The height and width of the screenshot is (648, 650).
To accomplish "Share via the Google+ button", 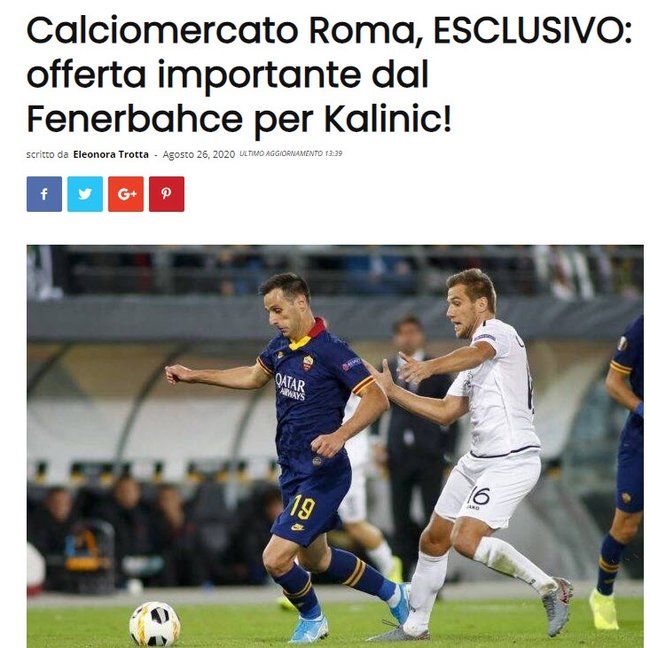I will [126, 194].
